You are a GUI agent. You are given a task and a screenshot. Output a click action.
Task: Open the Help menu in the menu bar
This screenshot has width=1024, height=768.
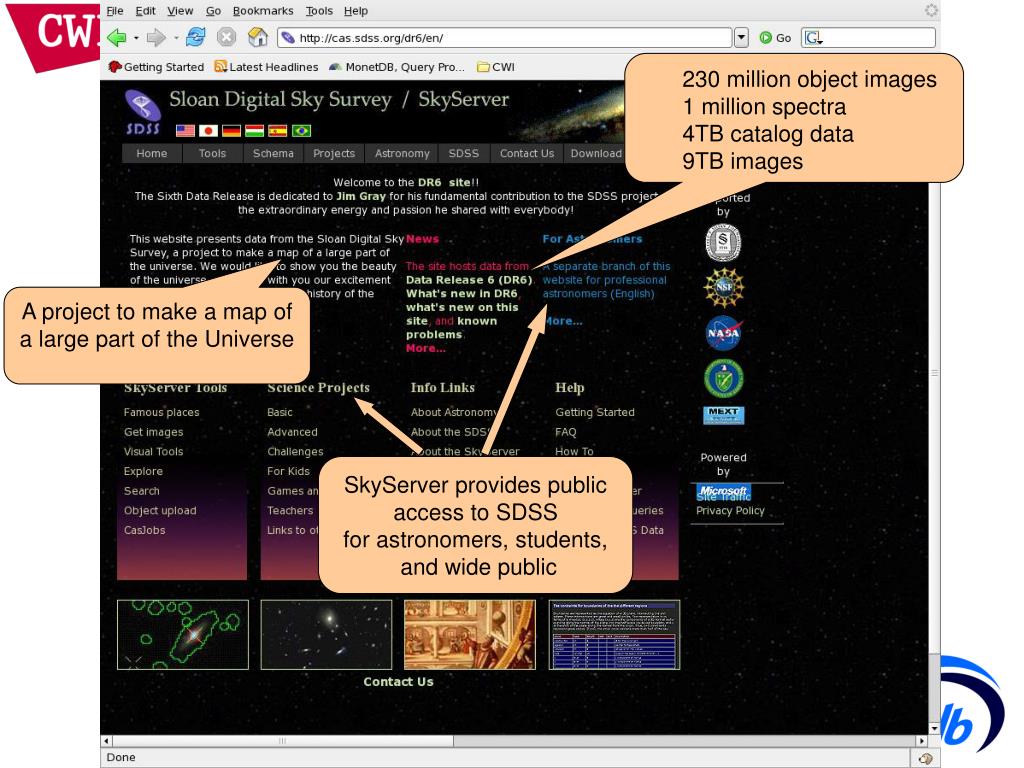pos(356,10)
